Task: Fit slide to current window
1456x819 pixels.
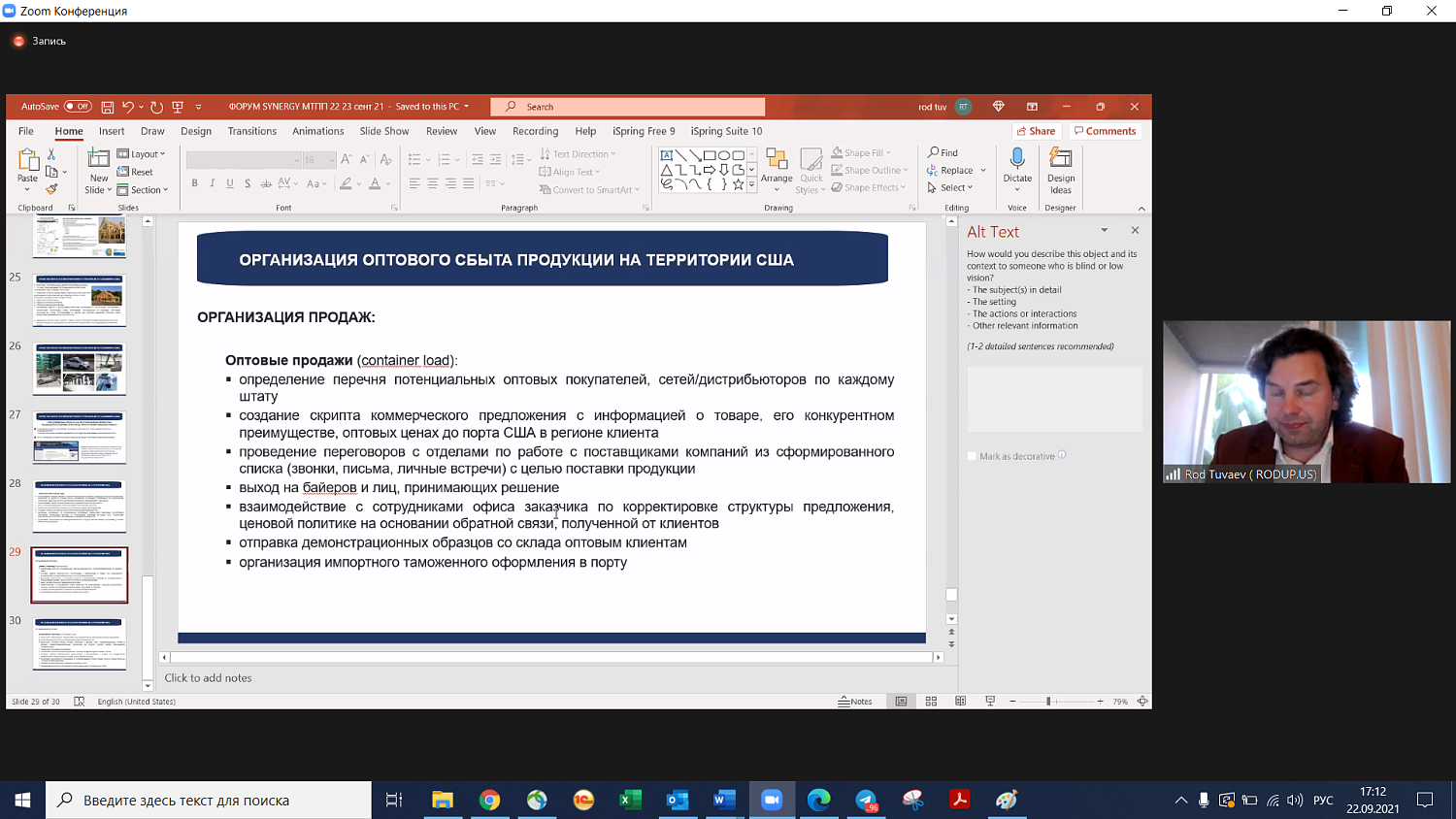Action: coord(1142,701)
